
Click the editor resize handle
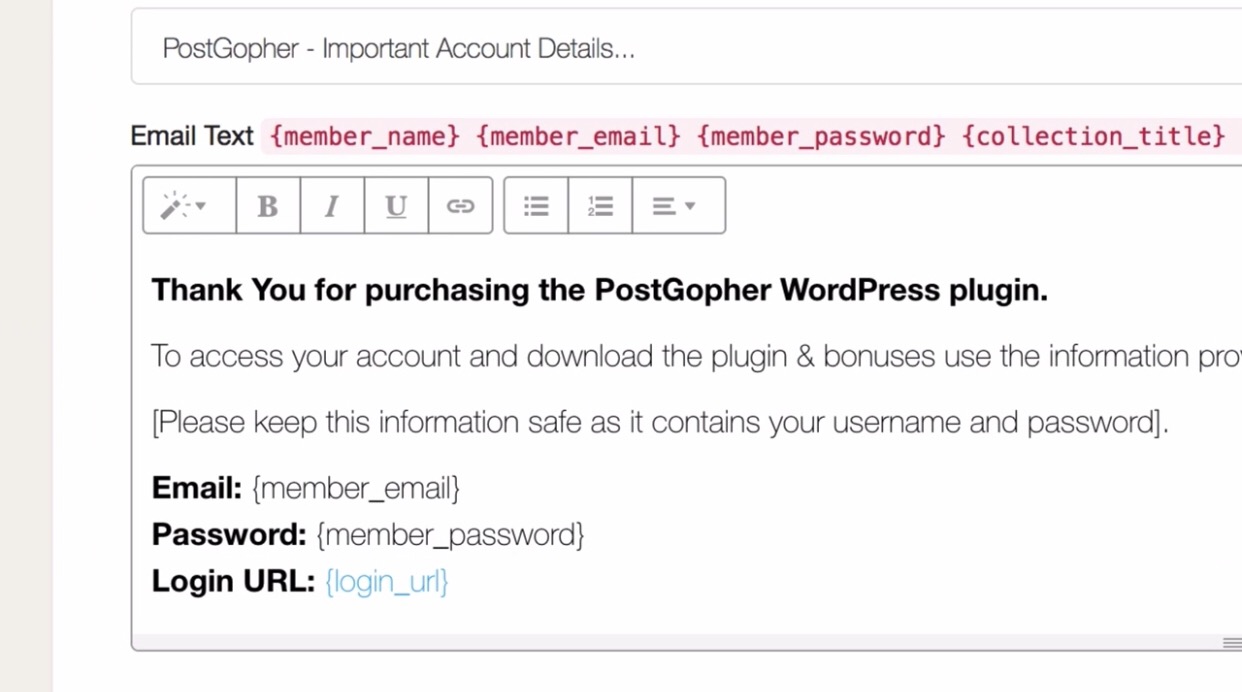[x=1232, y=643]
